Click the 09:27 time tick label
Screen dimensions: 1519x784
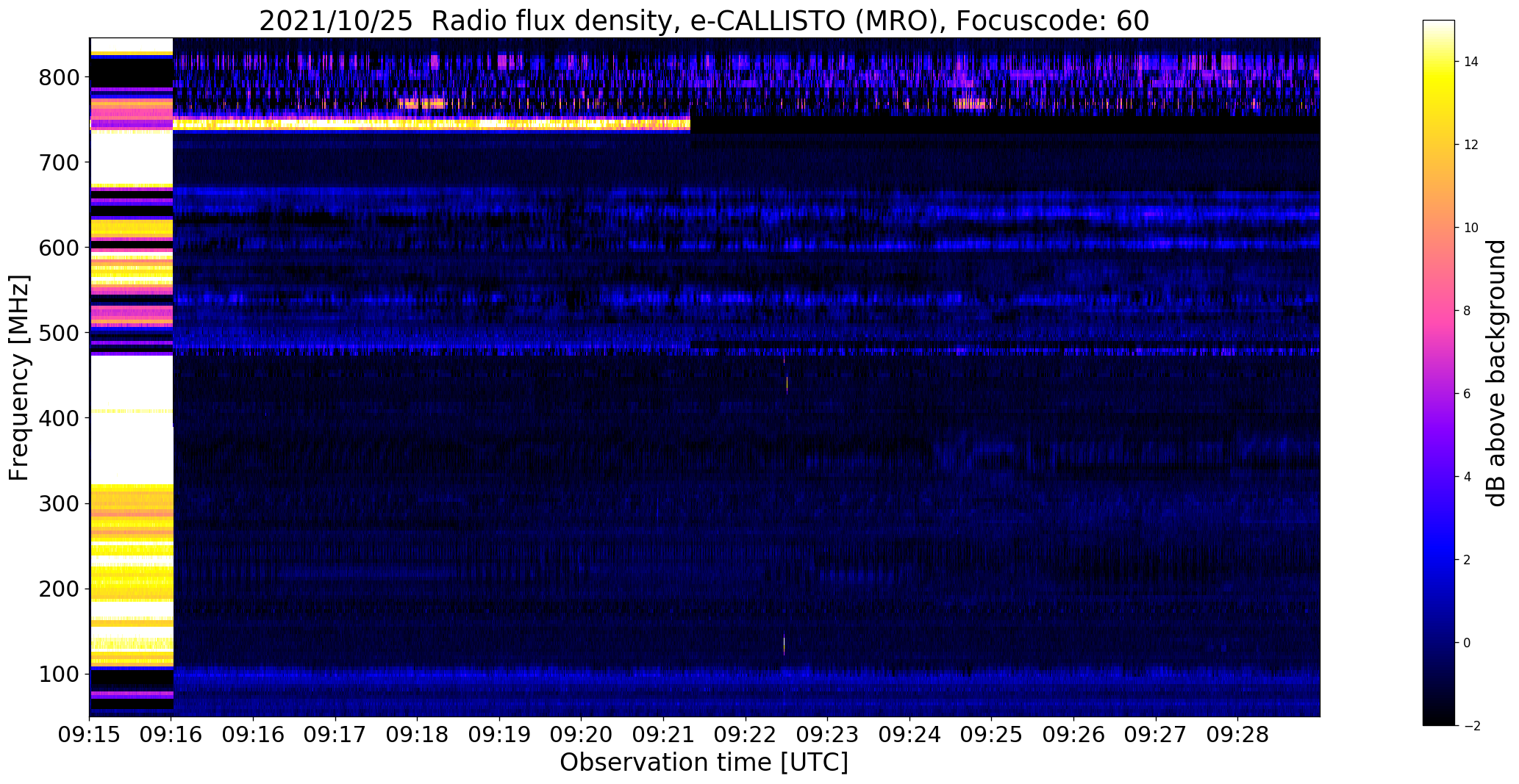click(x=1156, y=735)
